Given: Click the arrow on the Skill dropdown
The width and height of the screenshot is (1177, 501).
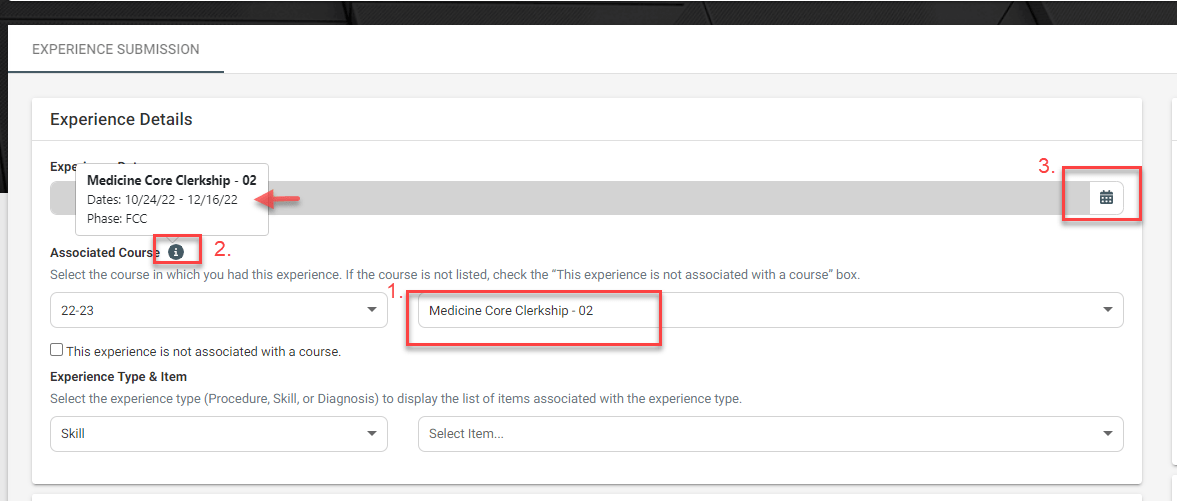Looking at the screenshot, I should 372,434.
